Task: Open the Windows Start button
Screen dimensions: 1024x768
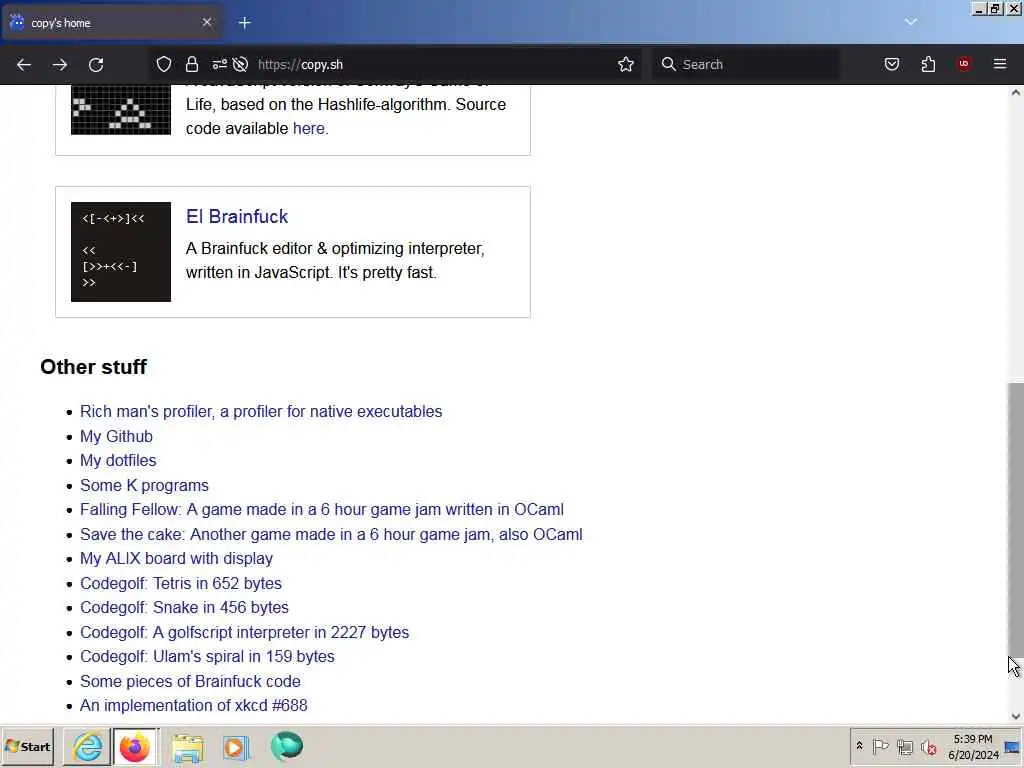Action: tap(27, 746)
